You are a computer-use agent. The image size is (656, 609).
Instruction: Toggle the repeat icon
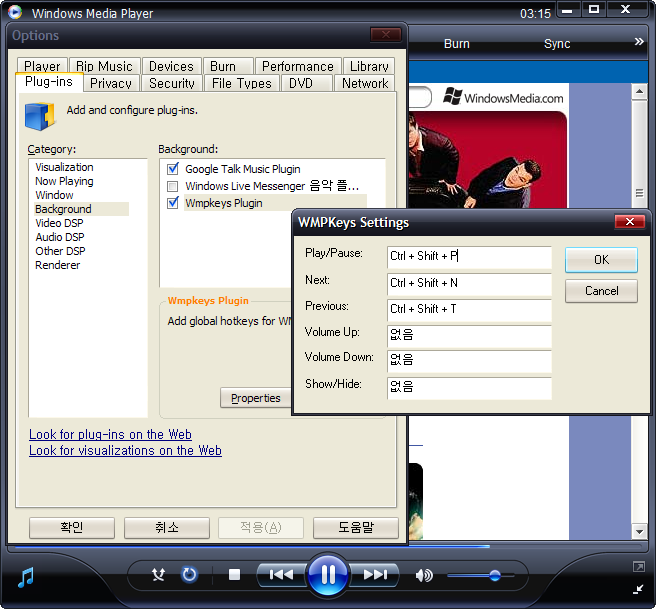pyautogui.click(x=189, y=575)
